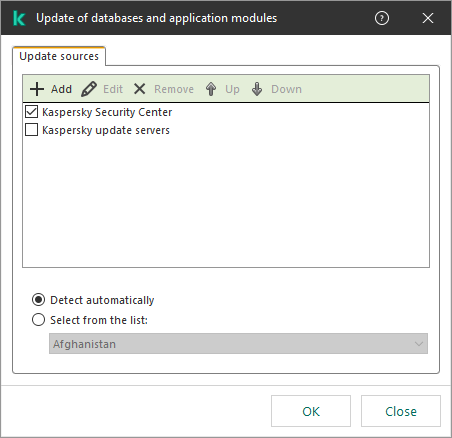Click the Down label in toolbar
This screenshot has width=452, height=438.
pyautogui.click(x=286, y=89)
